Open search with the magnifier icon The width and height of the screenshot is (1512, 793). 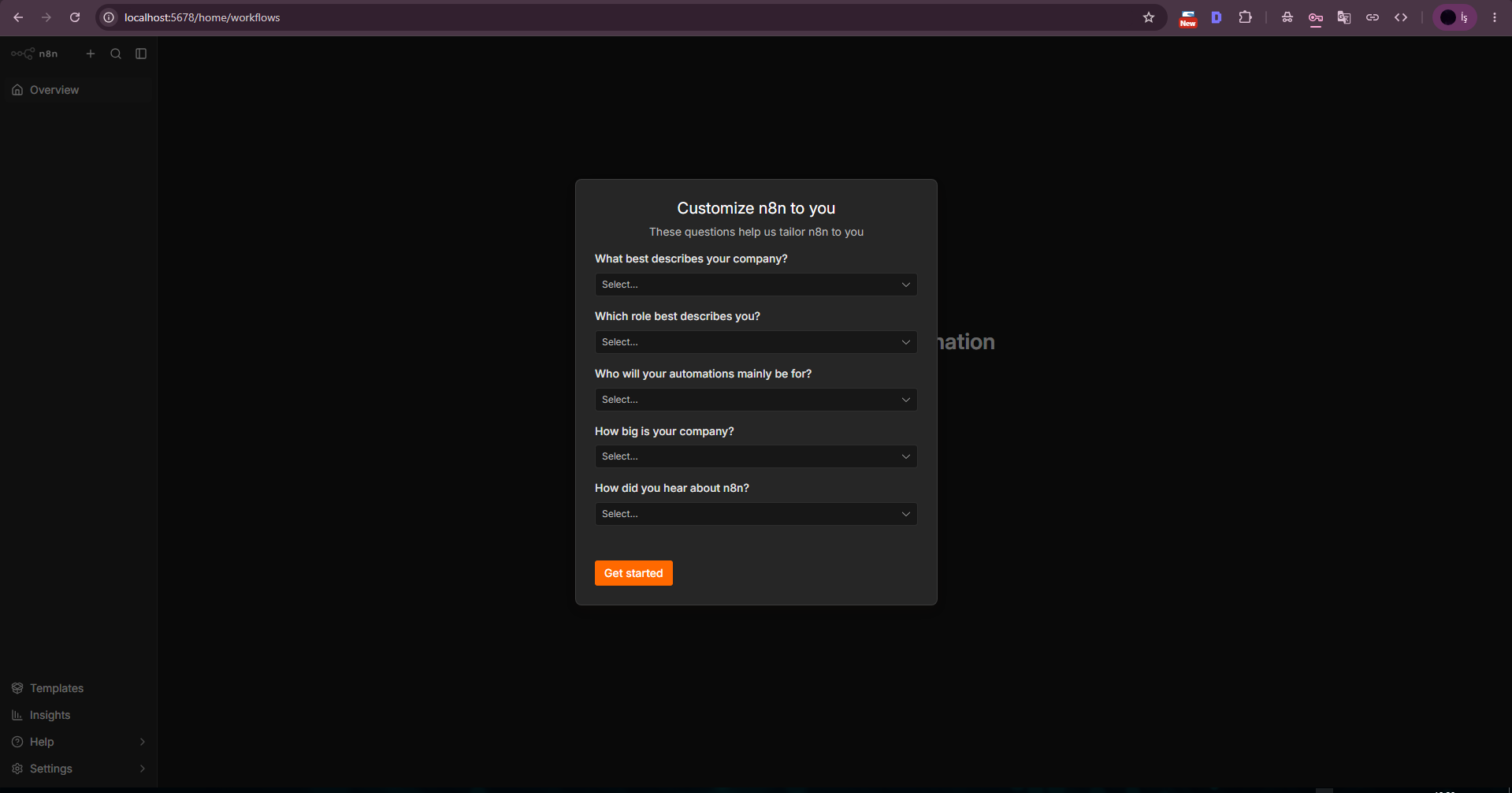coord(116,54)
